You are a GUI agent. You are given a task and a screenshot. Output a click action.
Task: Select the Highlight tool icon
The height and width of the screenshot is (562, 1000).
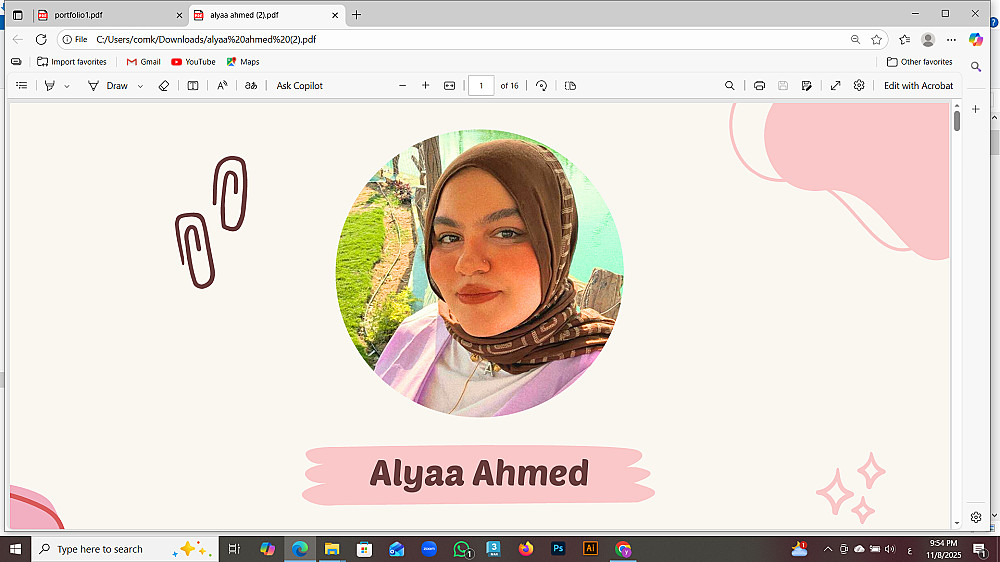pos(50,85)
